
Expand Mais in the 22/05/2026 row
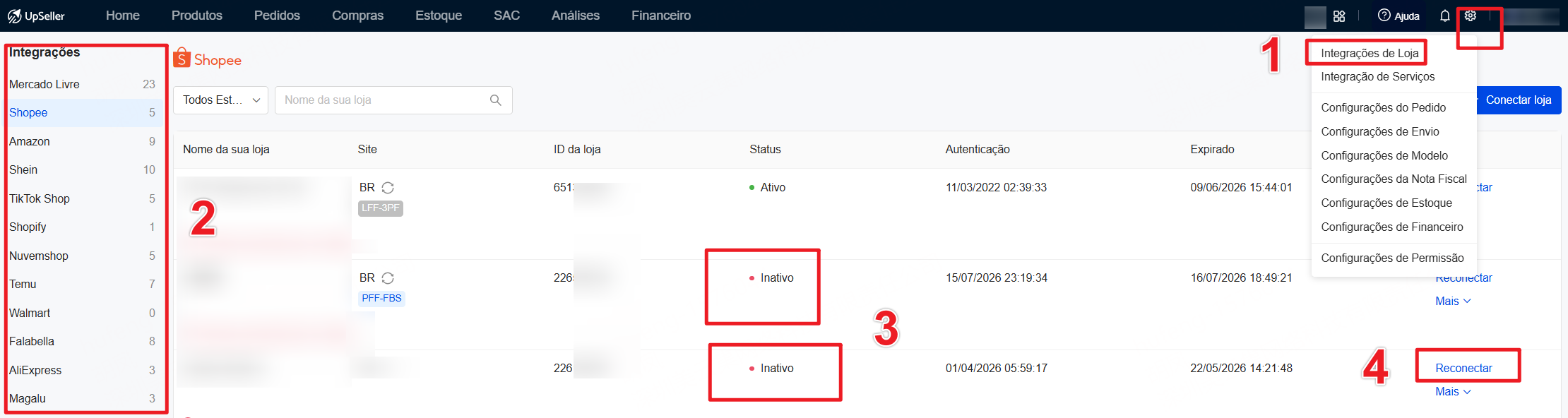pos(1453,391)
